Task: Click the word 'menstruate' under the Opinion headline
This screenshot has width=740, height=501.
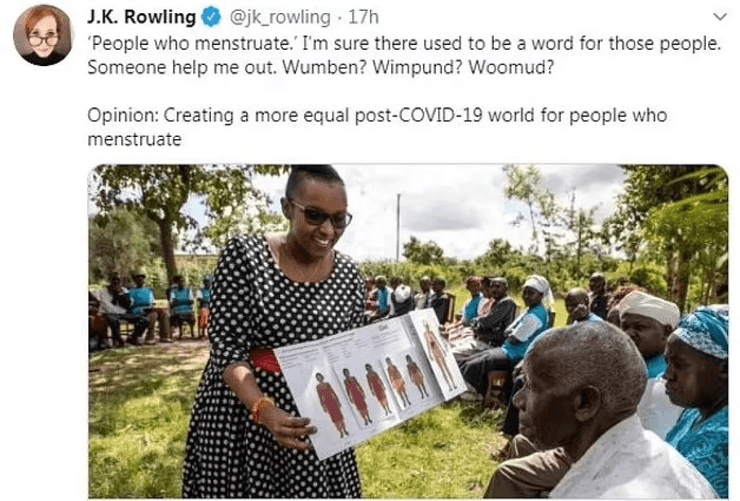Action: (135, 140)
